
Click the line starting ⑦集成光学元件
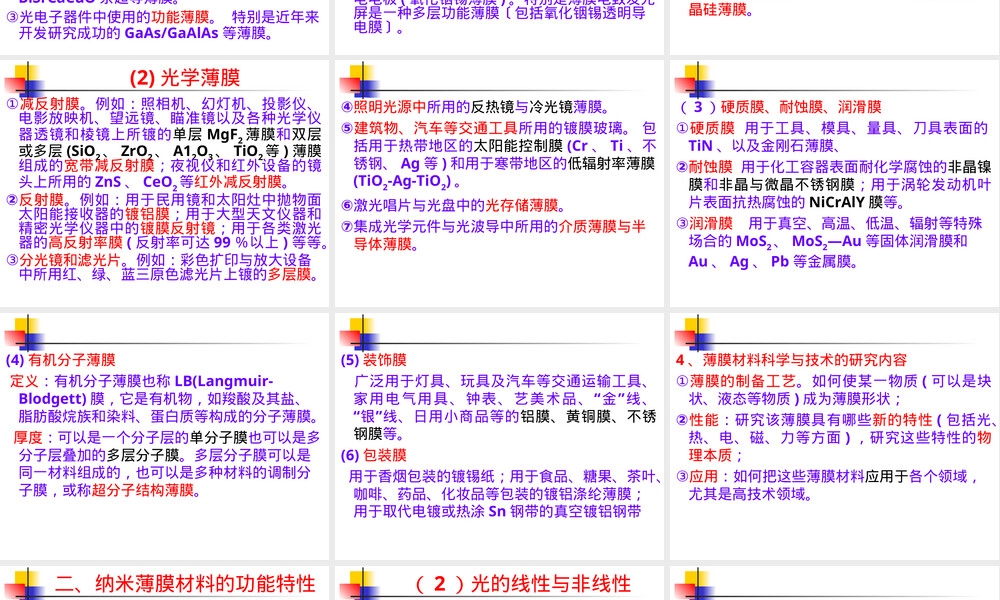(x=494, y=226)
